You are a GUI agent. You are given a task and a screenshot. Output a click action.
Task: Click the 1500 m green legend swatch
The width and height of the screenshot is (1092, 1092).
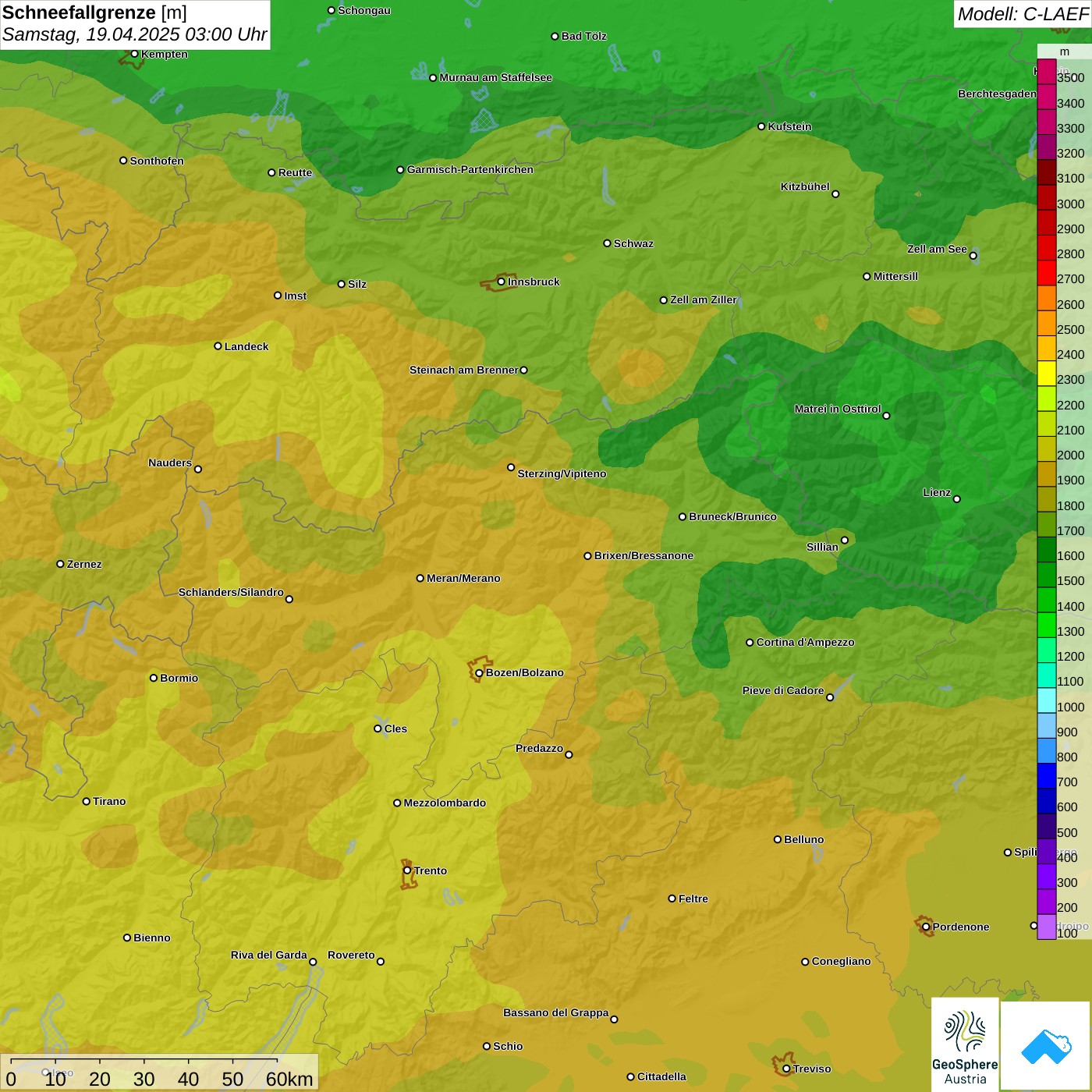tap(1046, 575)
